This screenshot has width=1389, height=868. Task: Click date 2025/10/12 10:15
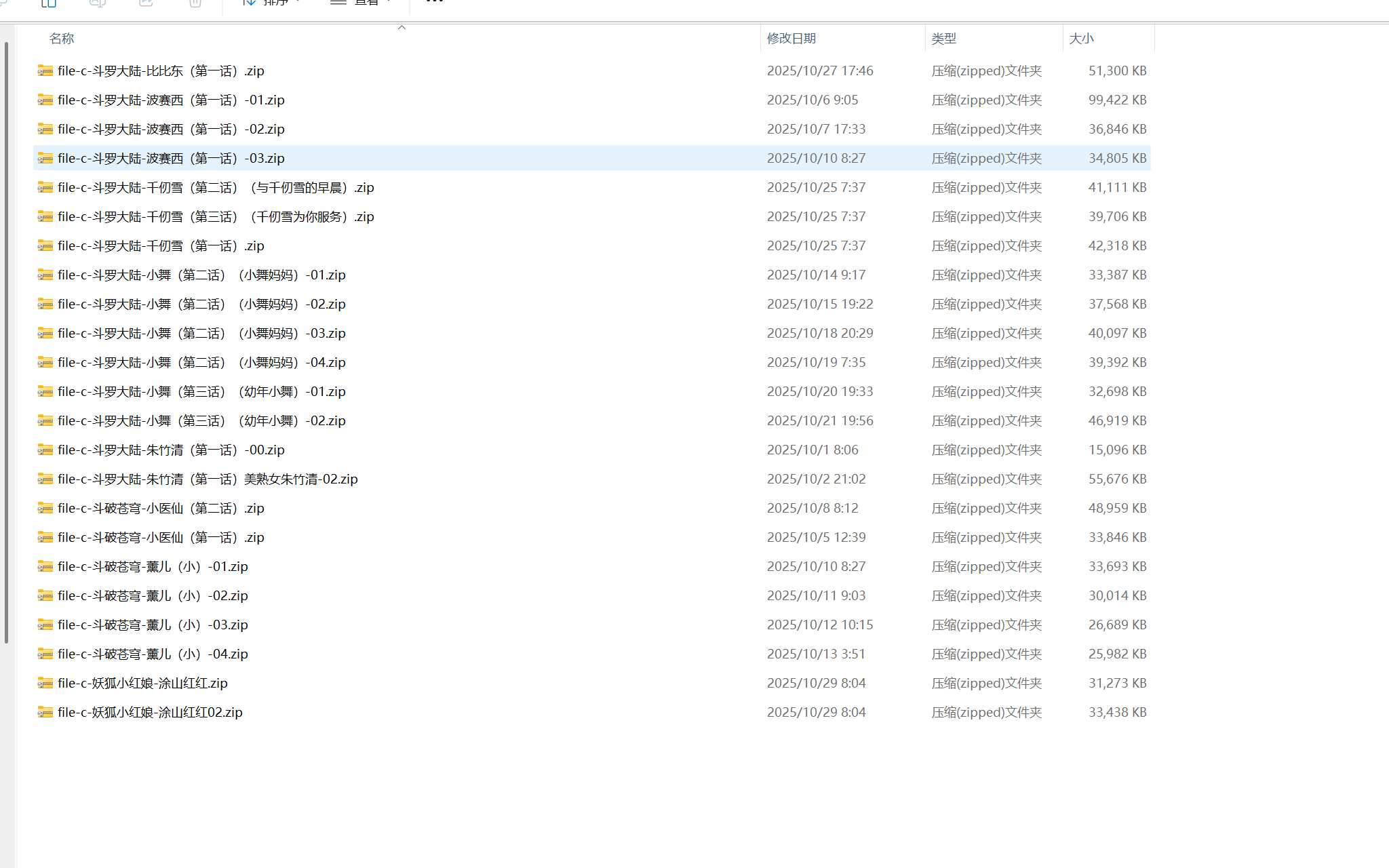point(820,625)
